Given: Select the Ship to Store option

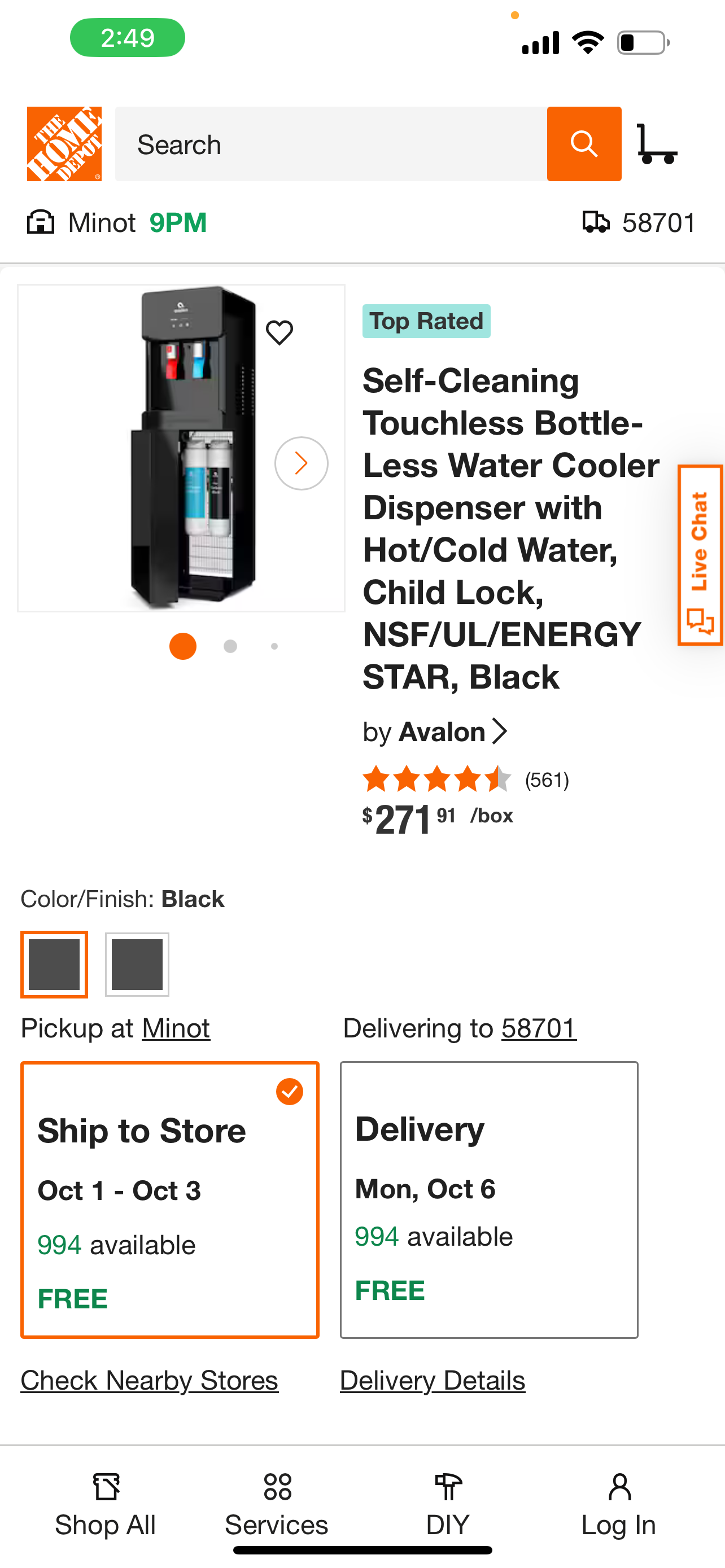Looking at the screenshot, I should [170, 1199].
